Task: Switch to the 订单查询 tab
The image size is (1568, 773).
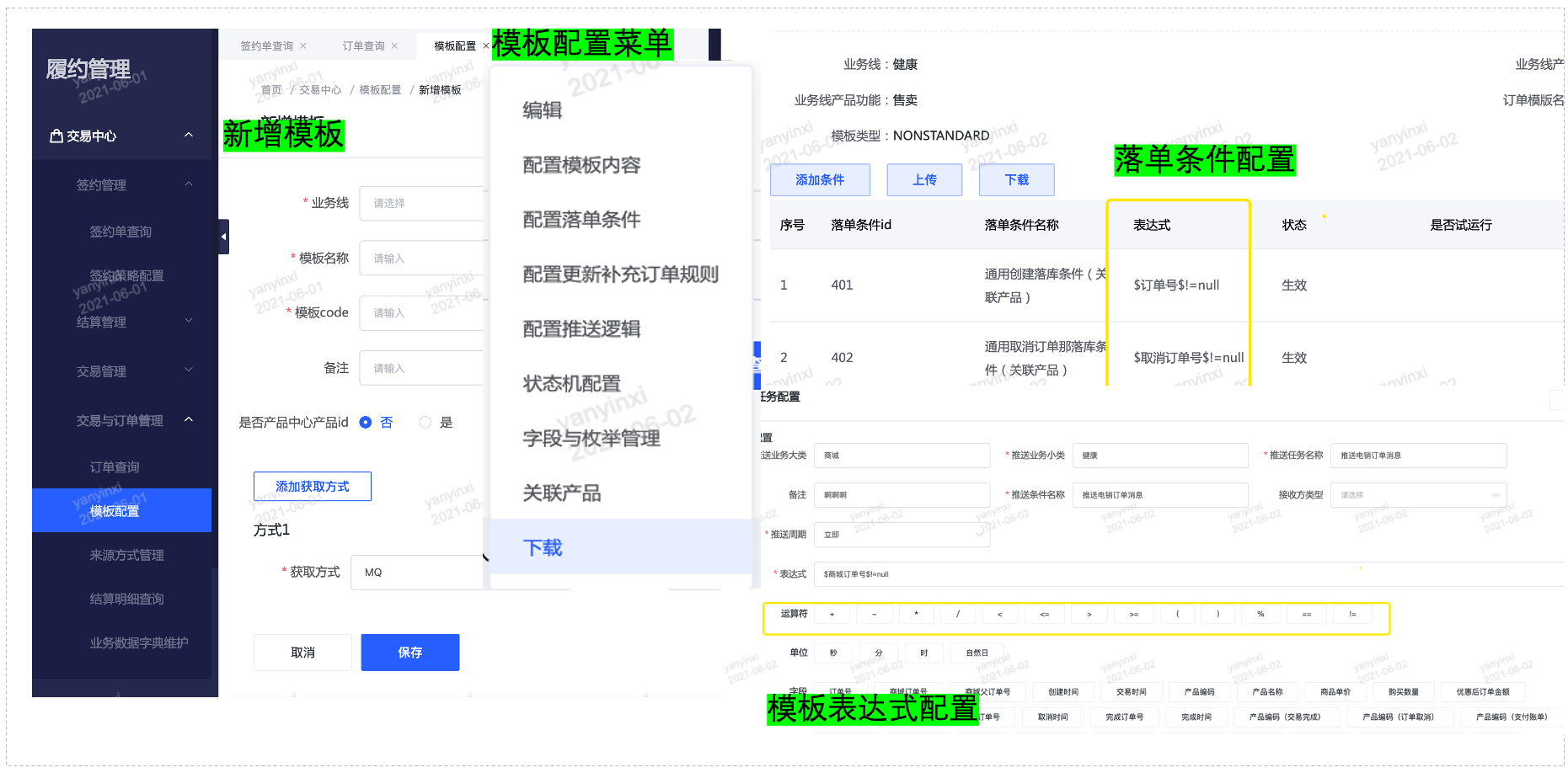Action: (363, 46)
